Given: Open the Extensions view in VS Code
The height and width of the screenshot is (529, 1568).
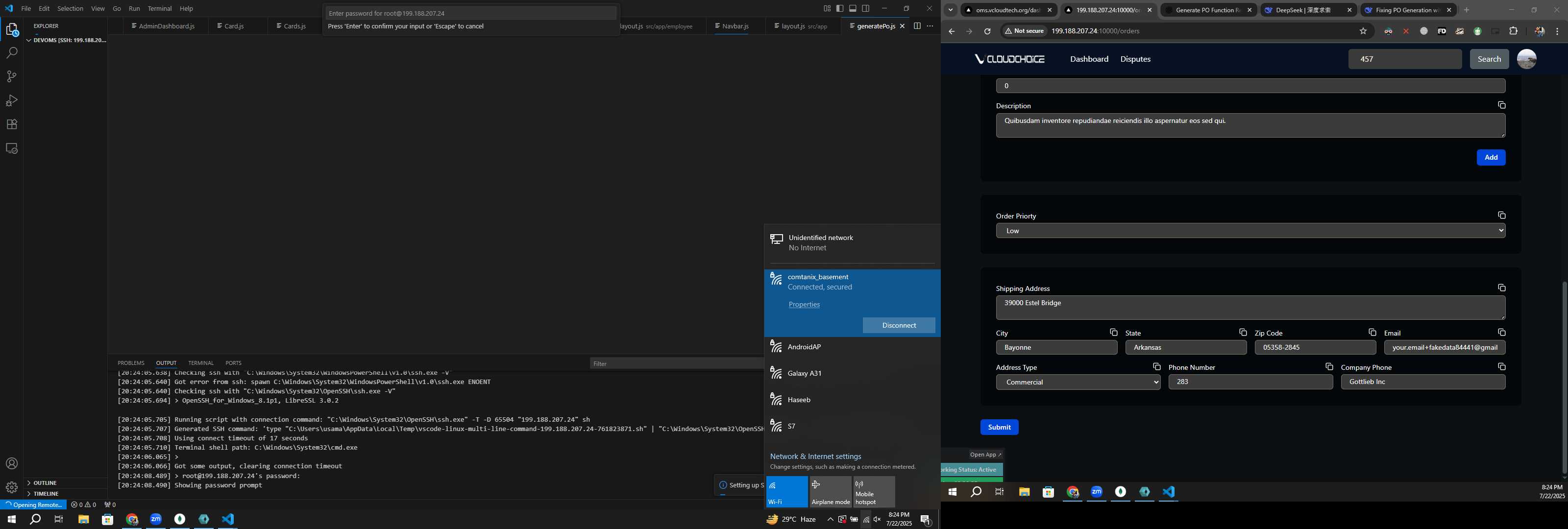Looking at the screenshot, I should click(12, 124).
